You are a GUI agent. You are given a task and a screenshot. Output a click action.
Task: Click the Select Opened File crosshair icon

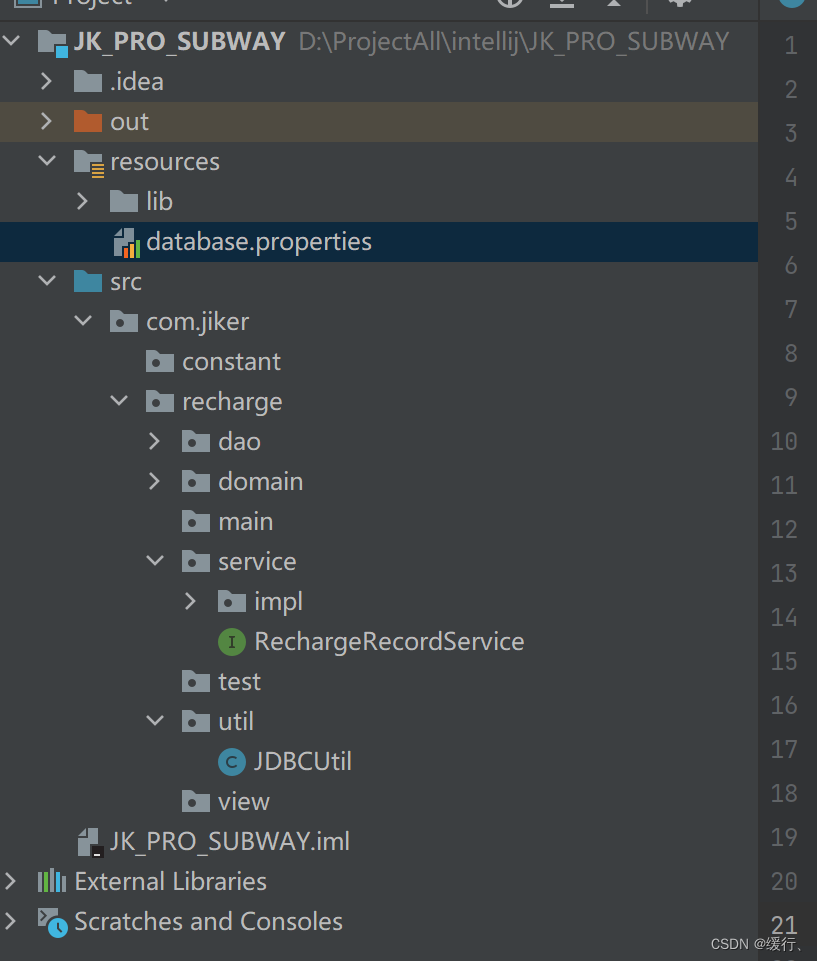coord(510,3)
